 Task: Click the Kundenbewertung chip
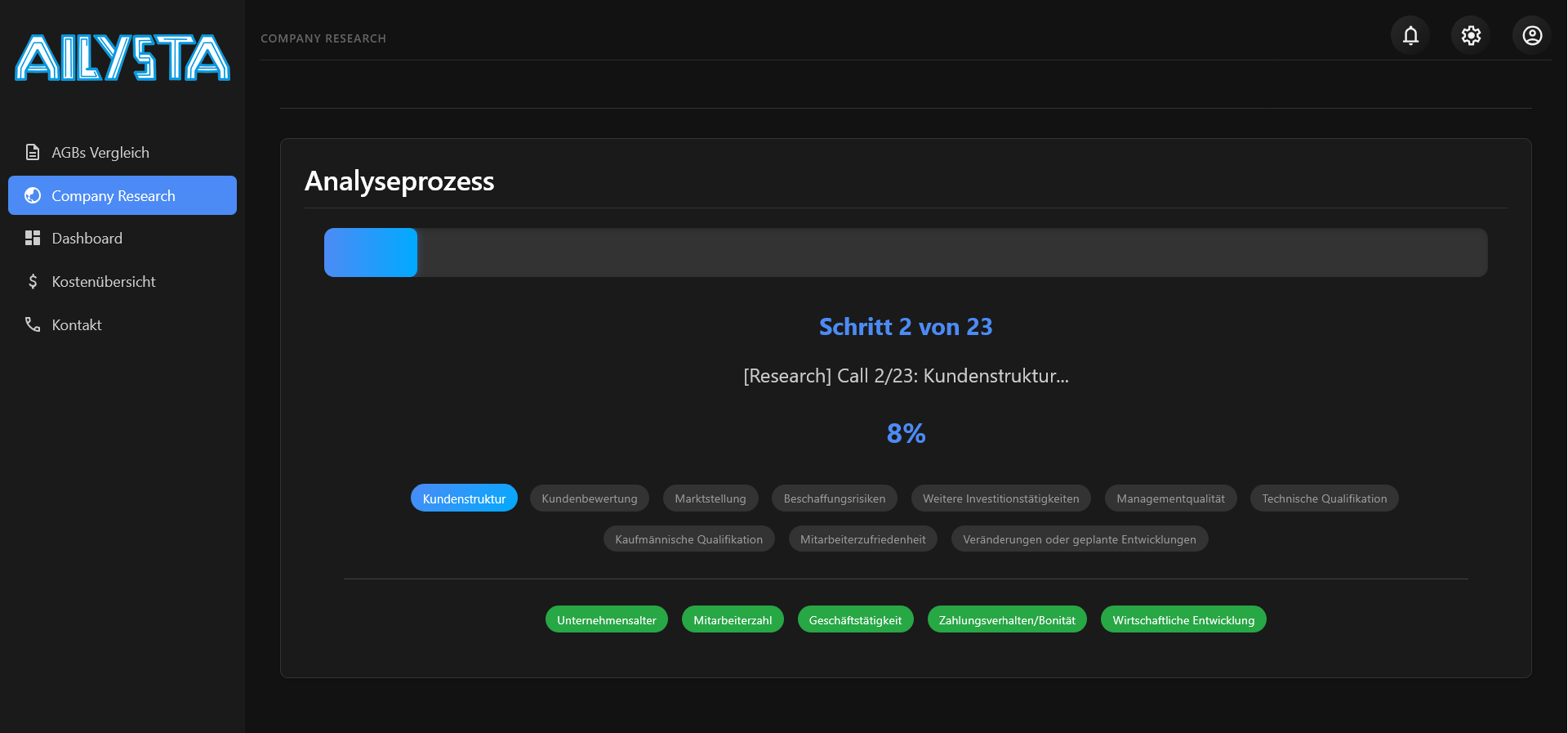589,498
